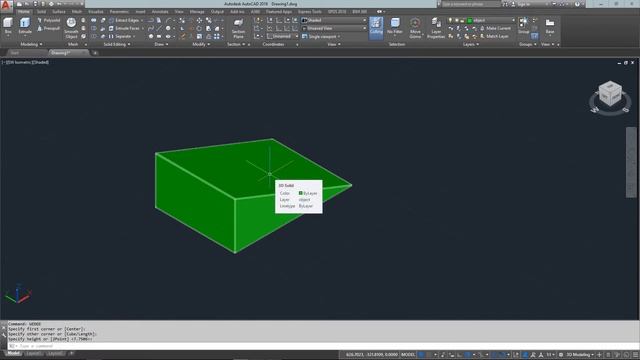This screenshot has height=360, width=640.
Task: Click the MODEL space status bar button
Action: click(408, 355)
